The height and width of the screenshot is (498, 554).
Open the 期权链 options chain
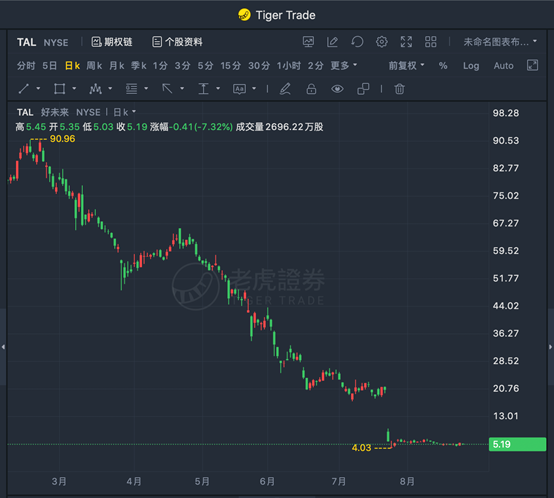112,42
